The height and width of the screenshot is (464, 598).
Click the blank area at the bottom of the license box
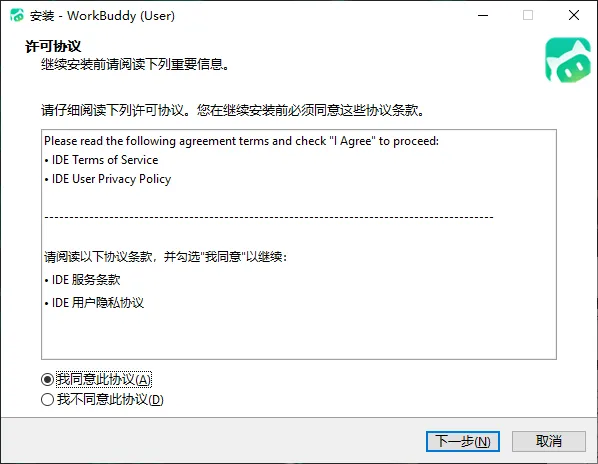[299, 336]
